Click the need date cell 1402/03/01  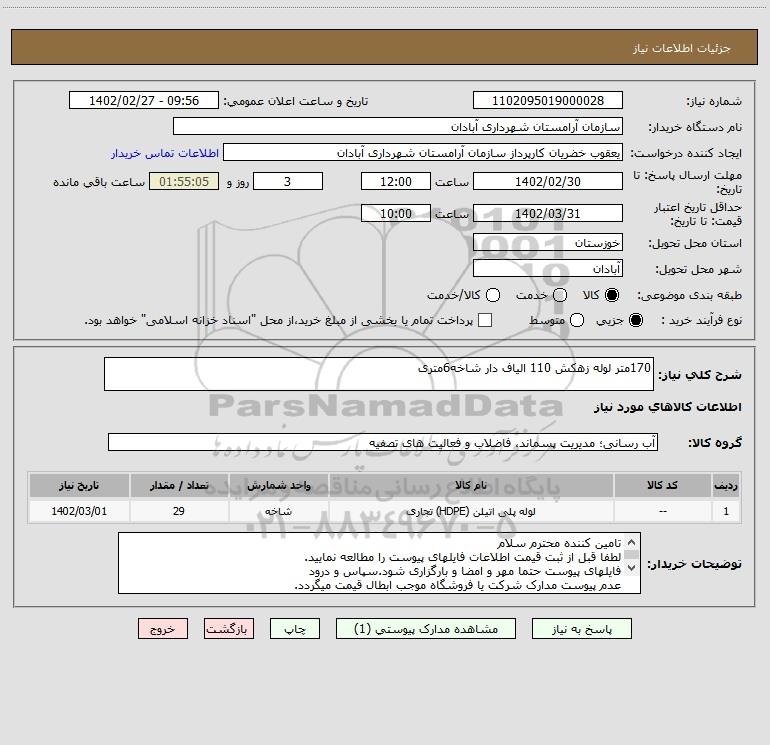pos(79,511)
